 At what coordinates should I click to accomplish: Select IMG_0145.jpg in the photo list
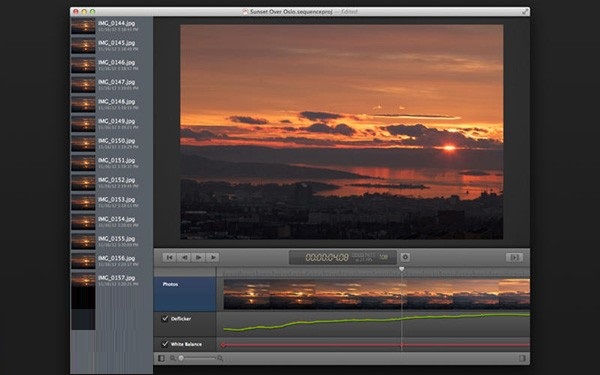(x=112, y=46)
